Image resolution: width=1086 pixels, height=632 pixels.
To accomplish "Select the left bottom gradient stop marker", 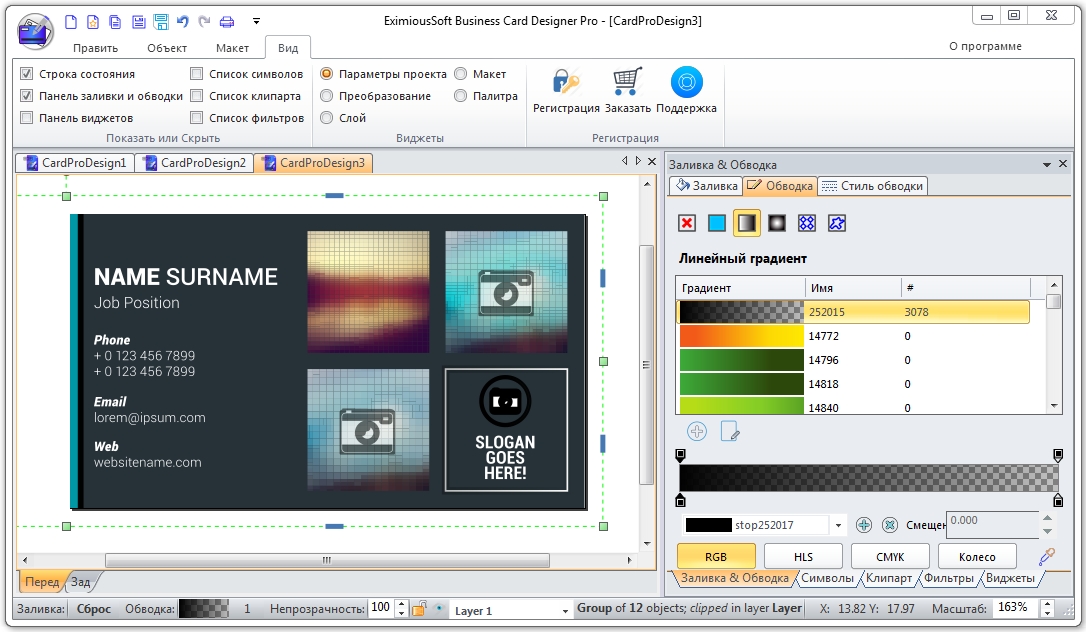I will pyautogui.click(x=680, y=500).
